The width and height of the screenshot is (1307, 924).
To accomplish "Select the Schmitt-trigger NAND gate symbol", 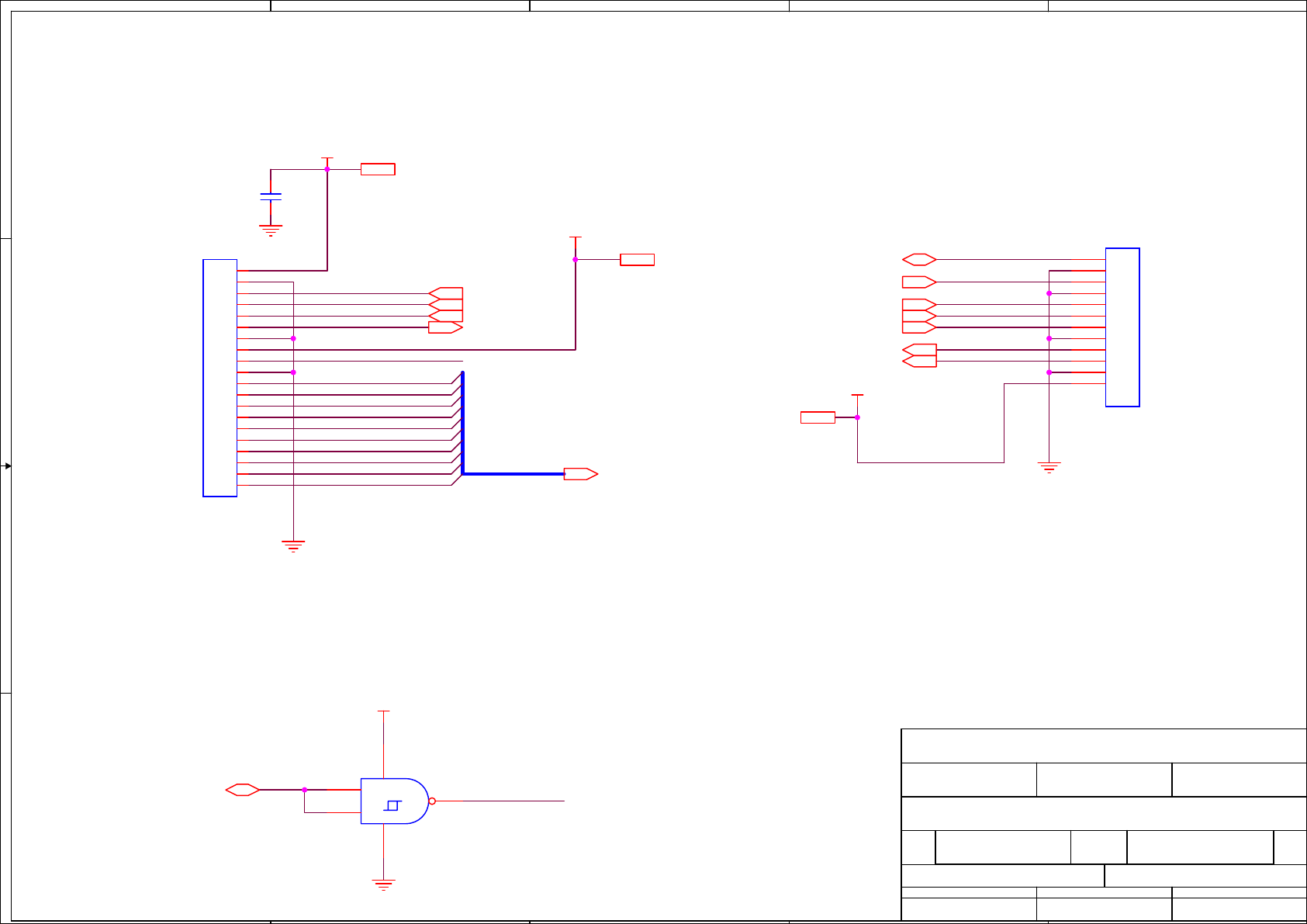I will tap(395, 801).
